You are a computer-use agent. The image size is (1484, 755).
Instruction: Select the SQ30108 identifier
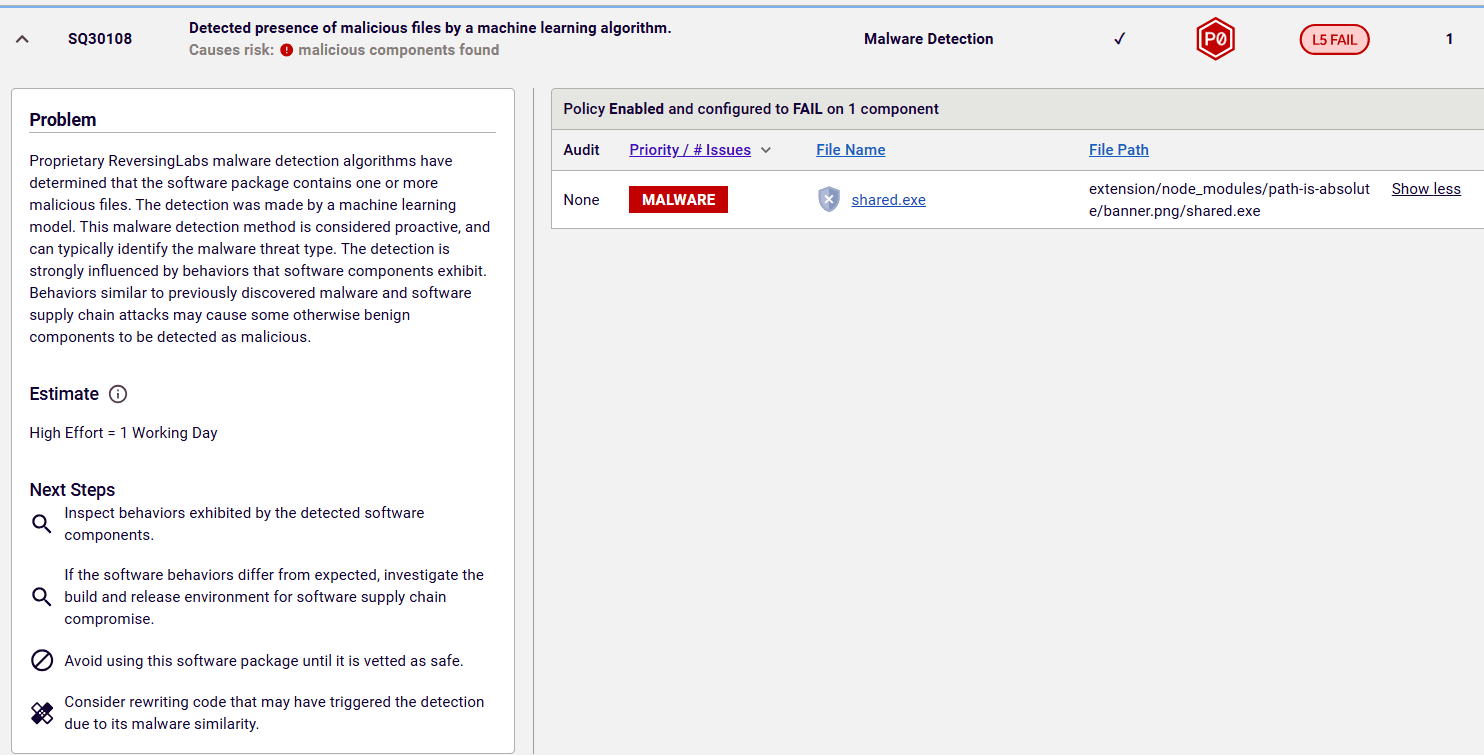pyautogui.click(x=99, y=38)
